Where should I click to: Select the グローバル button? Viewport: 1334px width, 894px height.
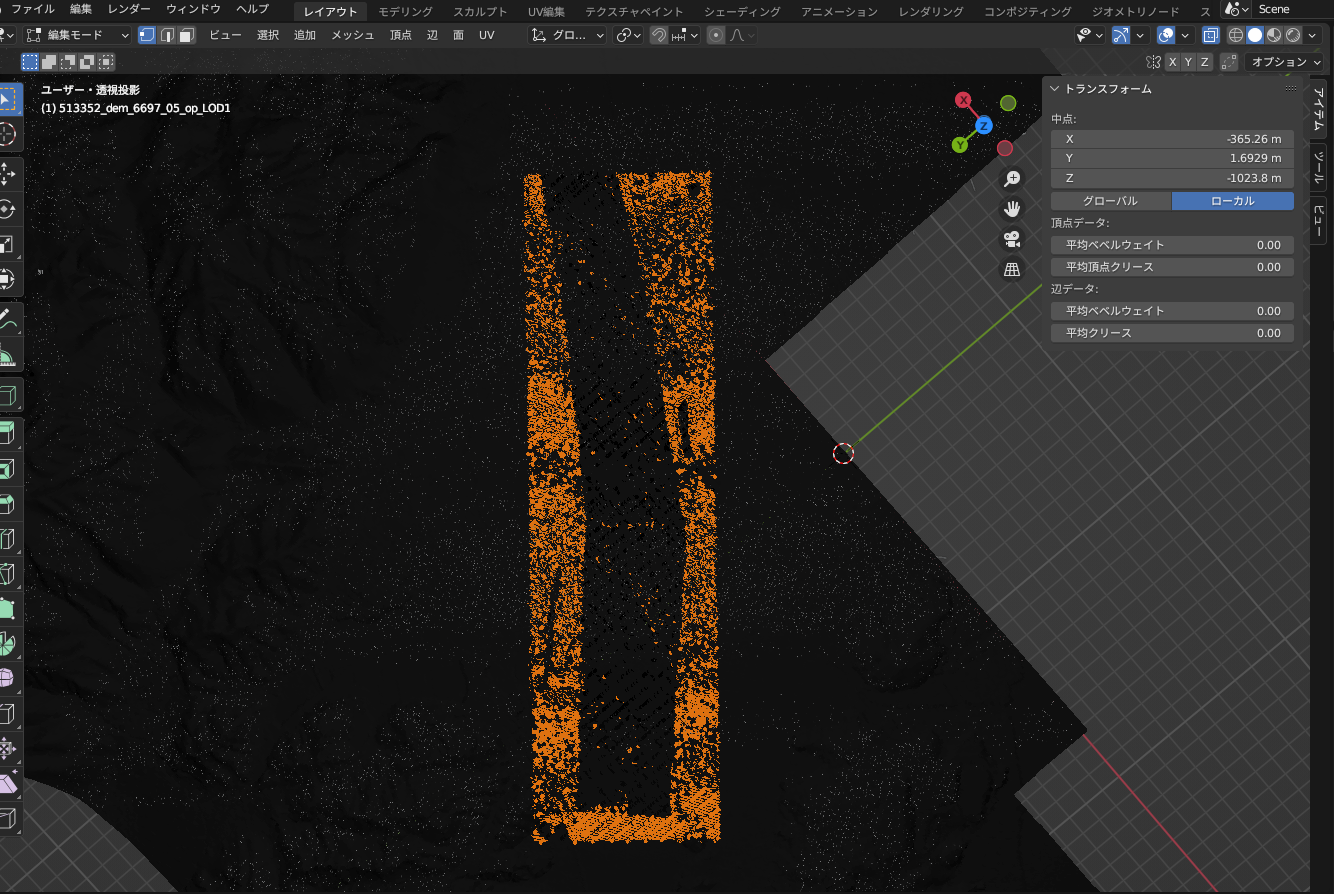1110,201
